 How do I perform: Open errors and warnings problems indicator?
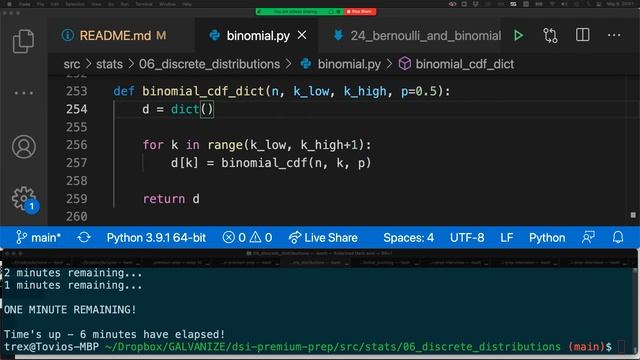pos(247,238)
